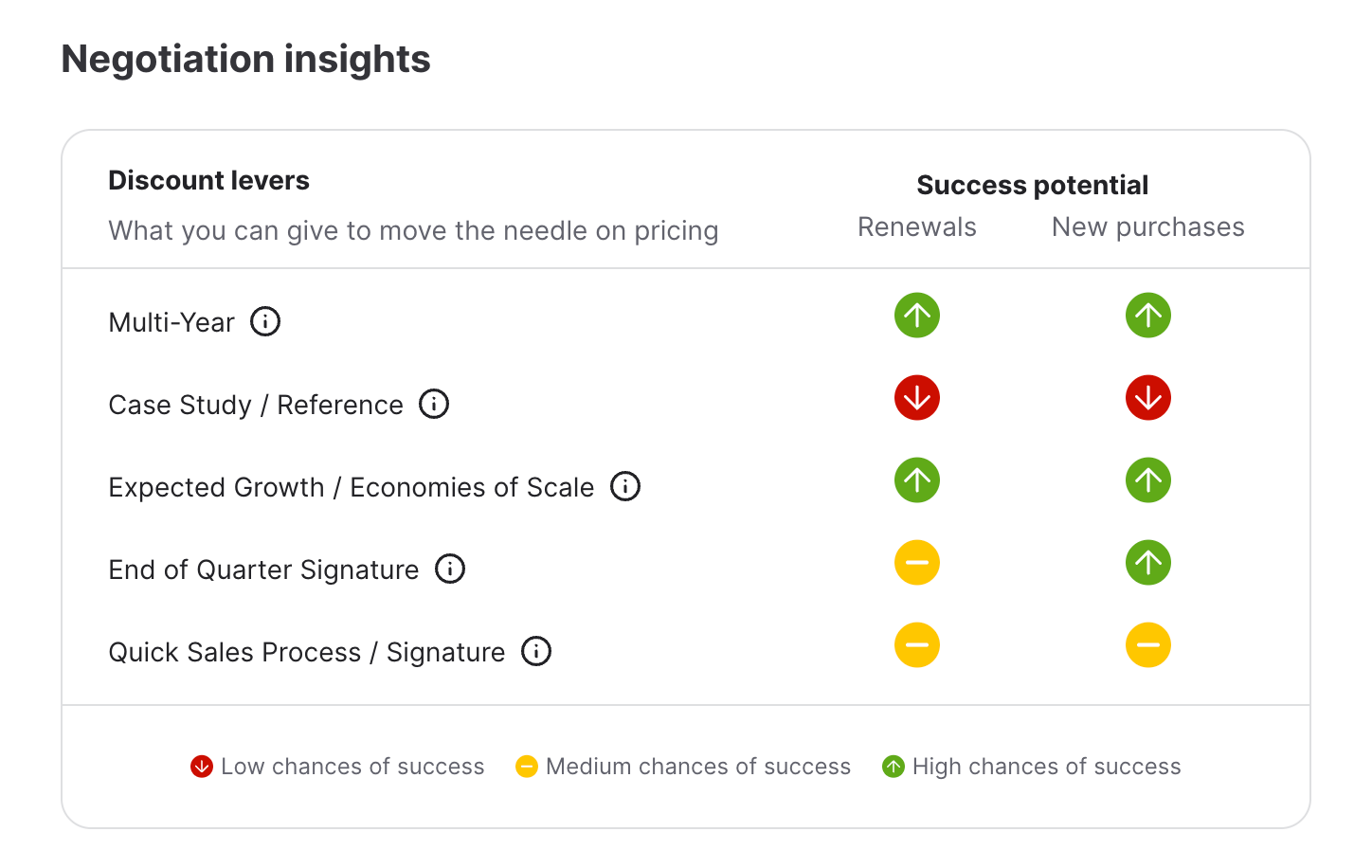
Task: Select the Multi-Year new purchases green arrow
Action: (1148, 315)
